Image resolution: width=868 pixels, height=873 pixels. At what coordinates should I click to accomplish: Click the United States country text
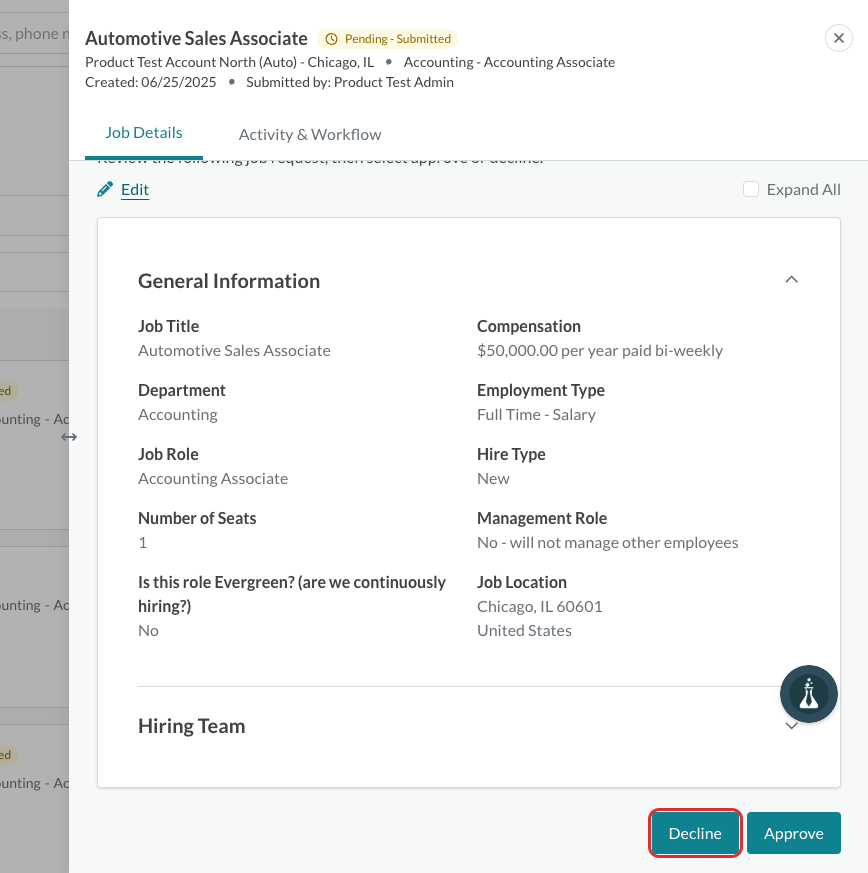[524, 631]
